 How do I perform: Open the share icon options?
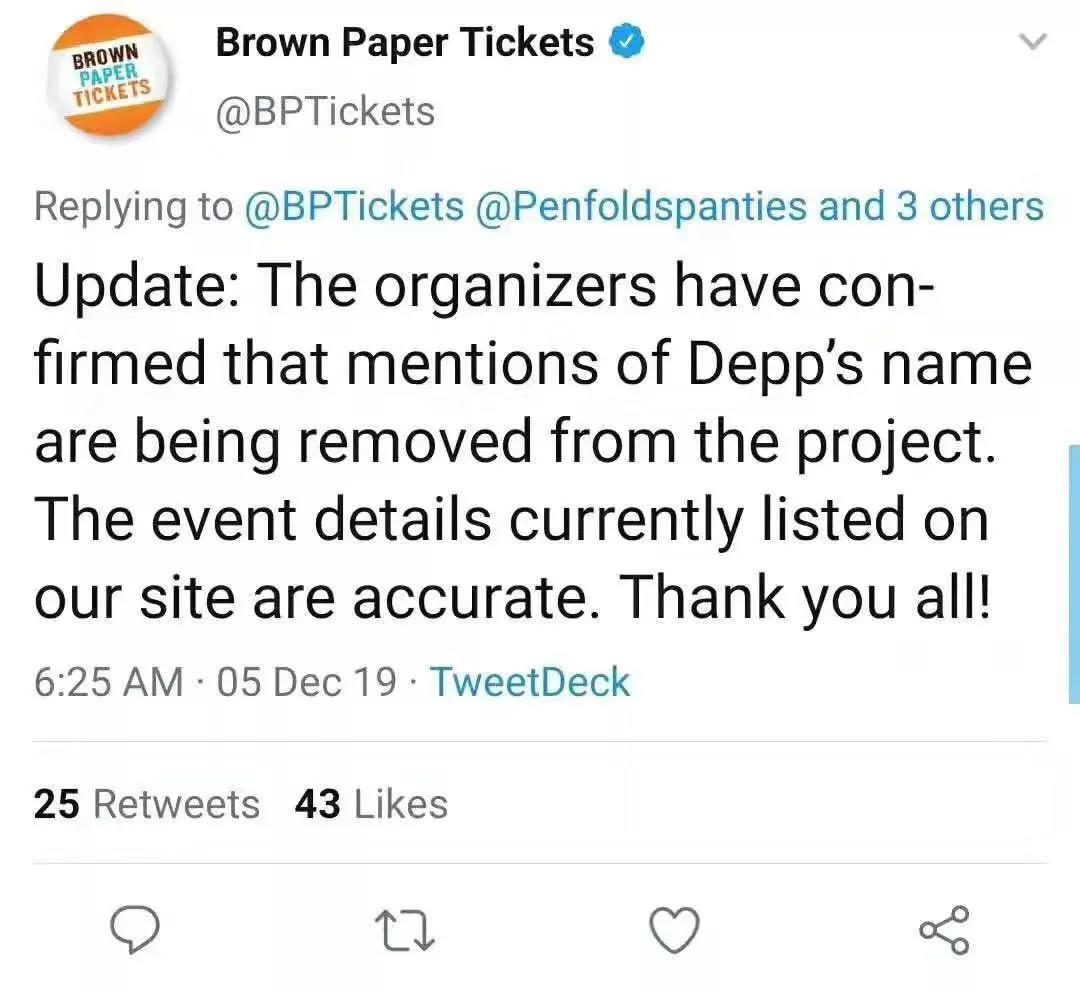click(944, 930)
